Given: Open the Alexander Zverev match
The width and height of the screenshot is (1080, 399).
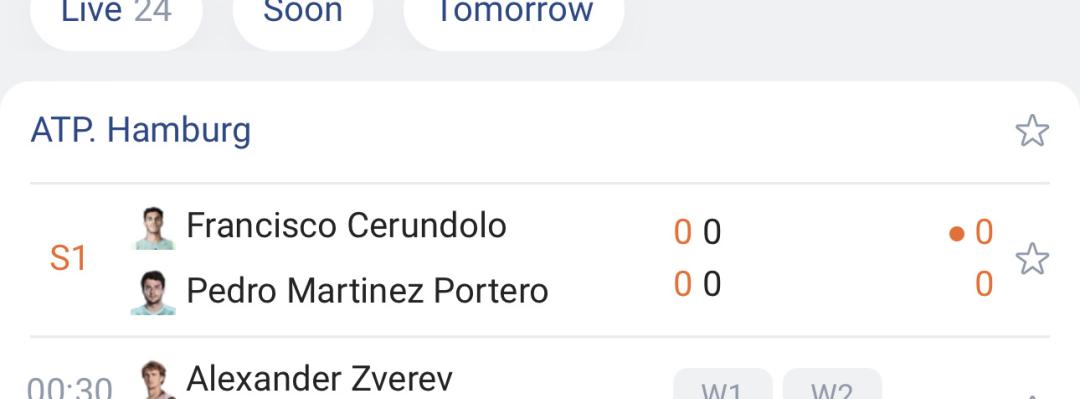Looking at the screenshot, I should tap(320, 379).
